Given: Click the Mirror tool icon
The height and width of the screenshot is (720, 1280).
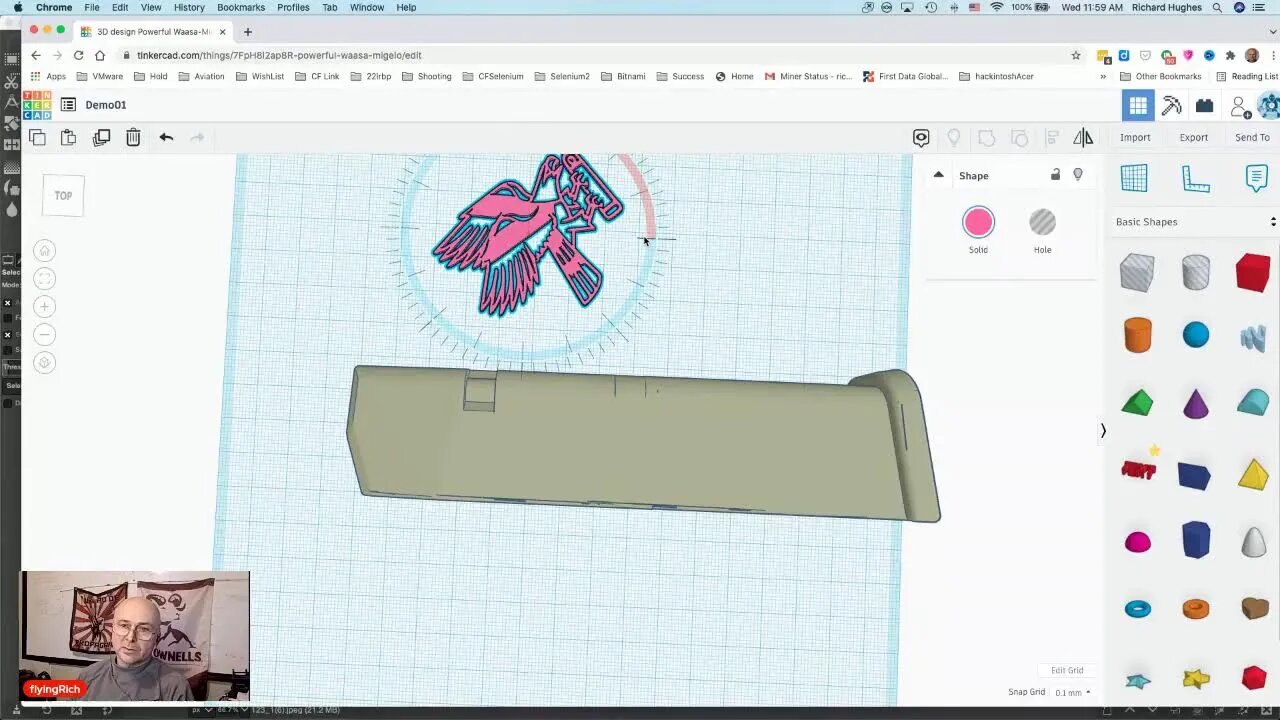Looking at the screenshot, I should coord(1083,137).
